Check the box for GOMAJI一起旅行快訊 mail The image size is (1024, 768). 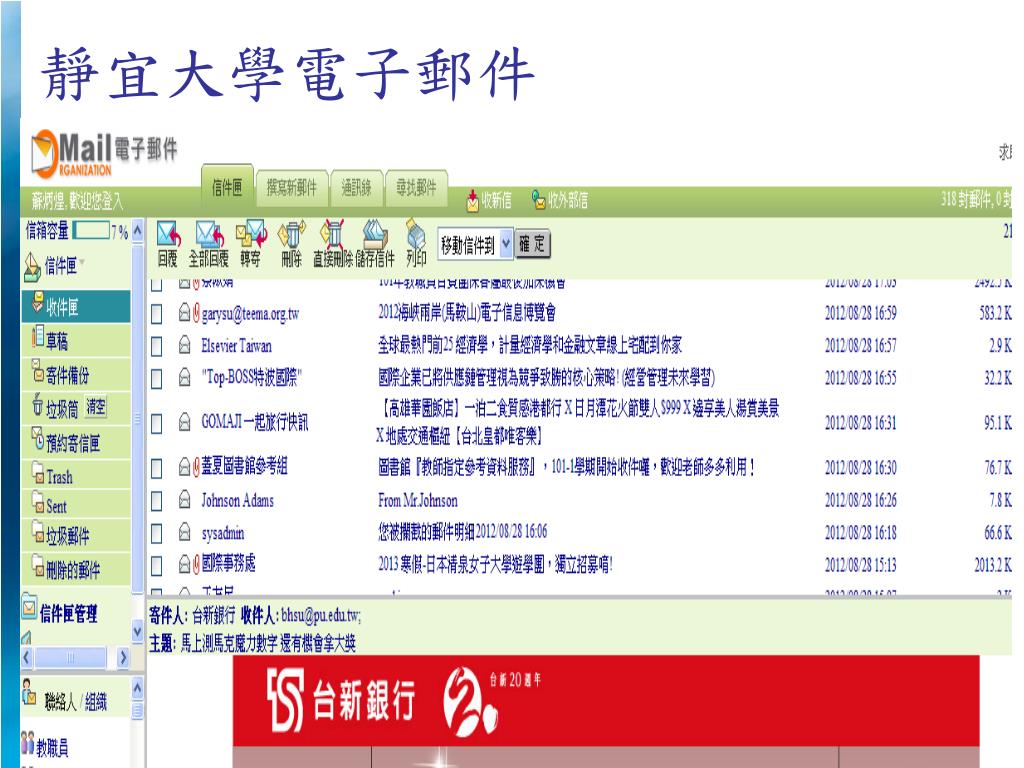click(x=157, y=423)
